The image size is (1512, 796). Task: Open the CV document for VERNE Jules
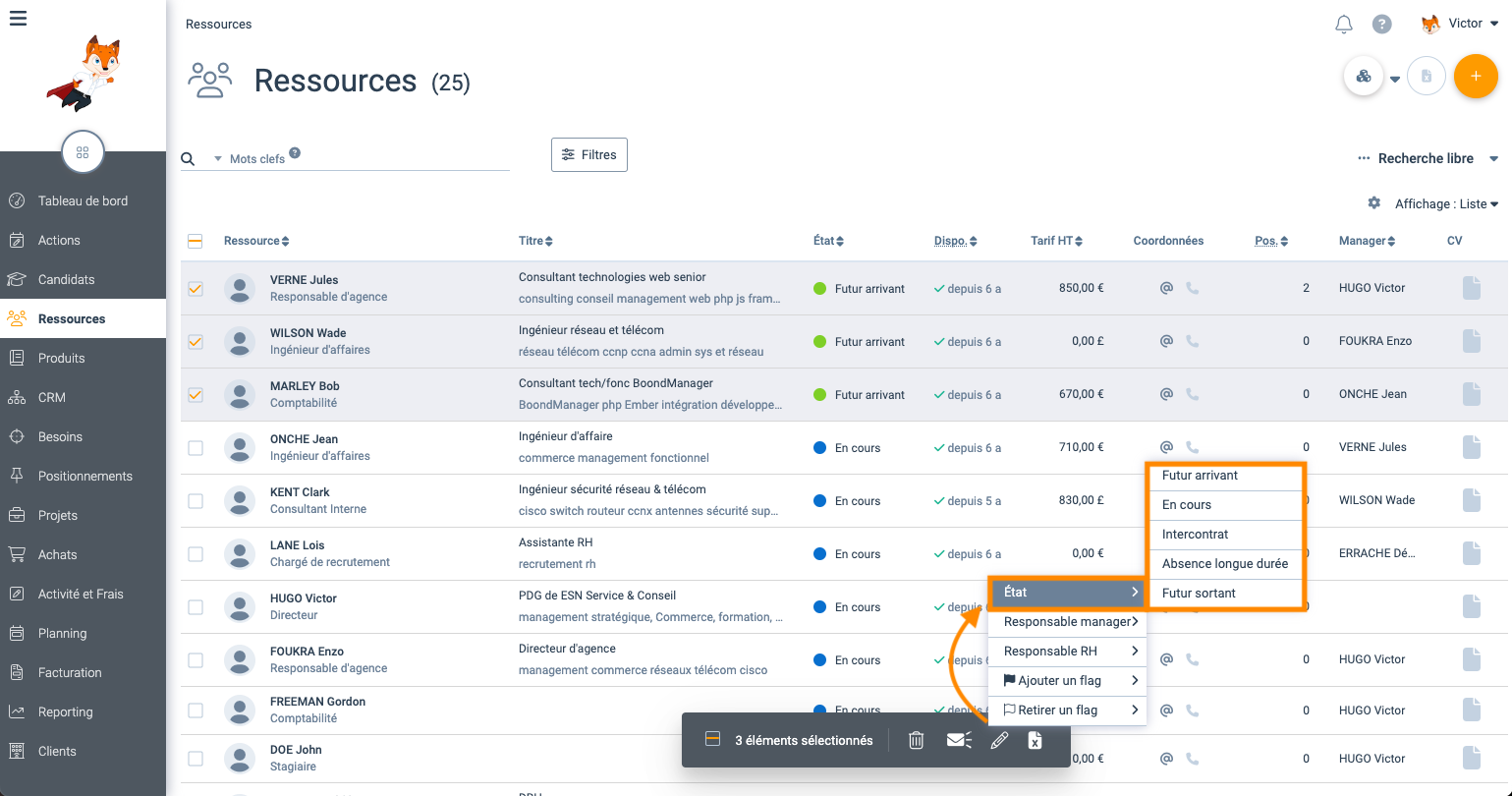1471,288
